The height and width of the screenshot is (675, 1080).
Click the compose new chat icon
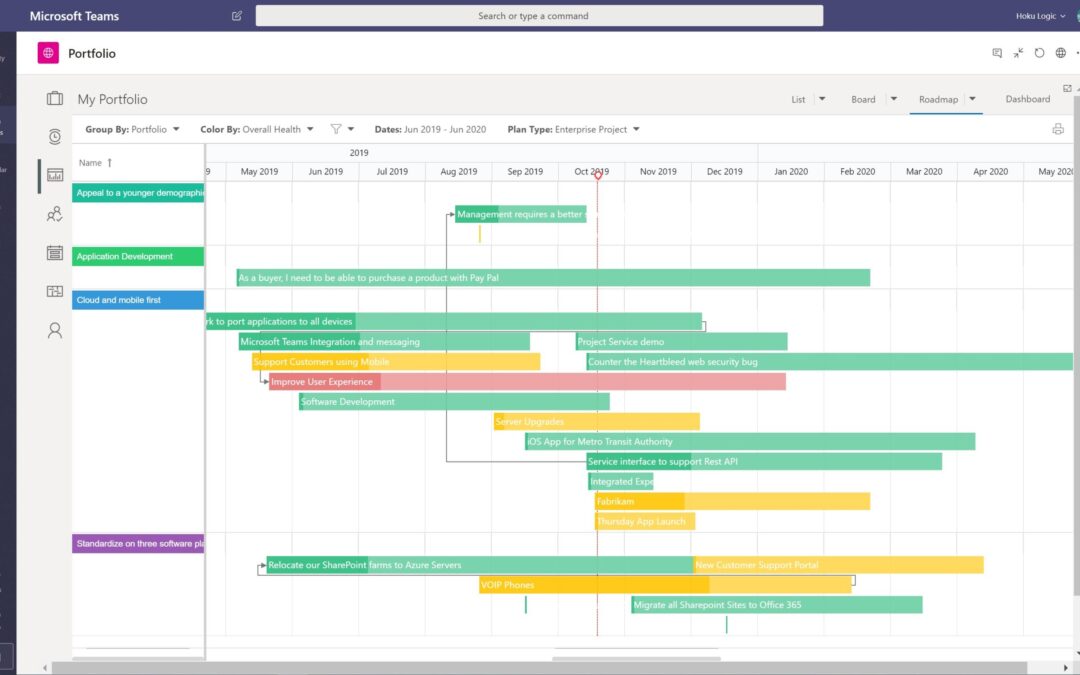pyautogui.click(x=237, y=16)
